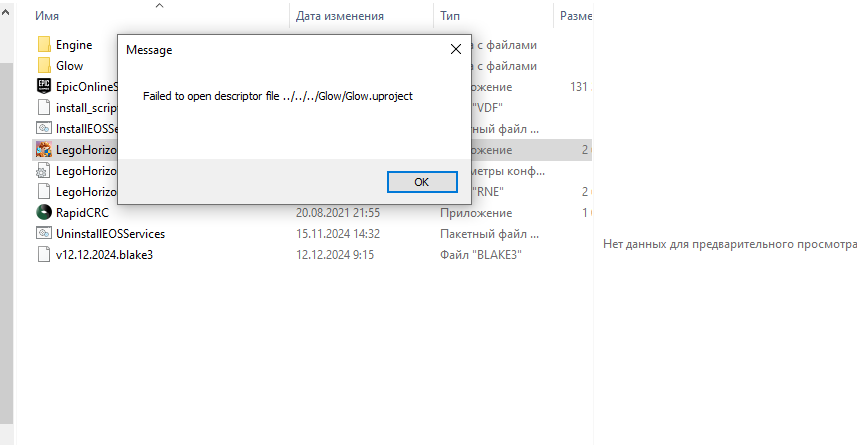Click the preview pane no-data text
Screen dimensions: 857x445
click(730, 244)
